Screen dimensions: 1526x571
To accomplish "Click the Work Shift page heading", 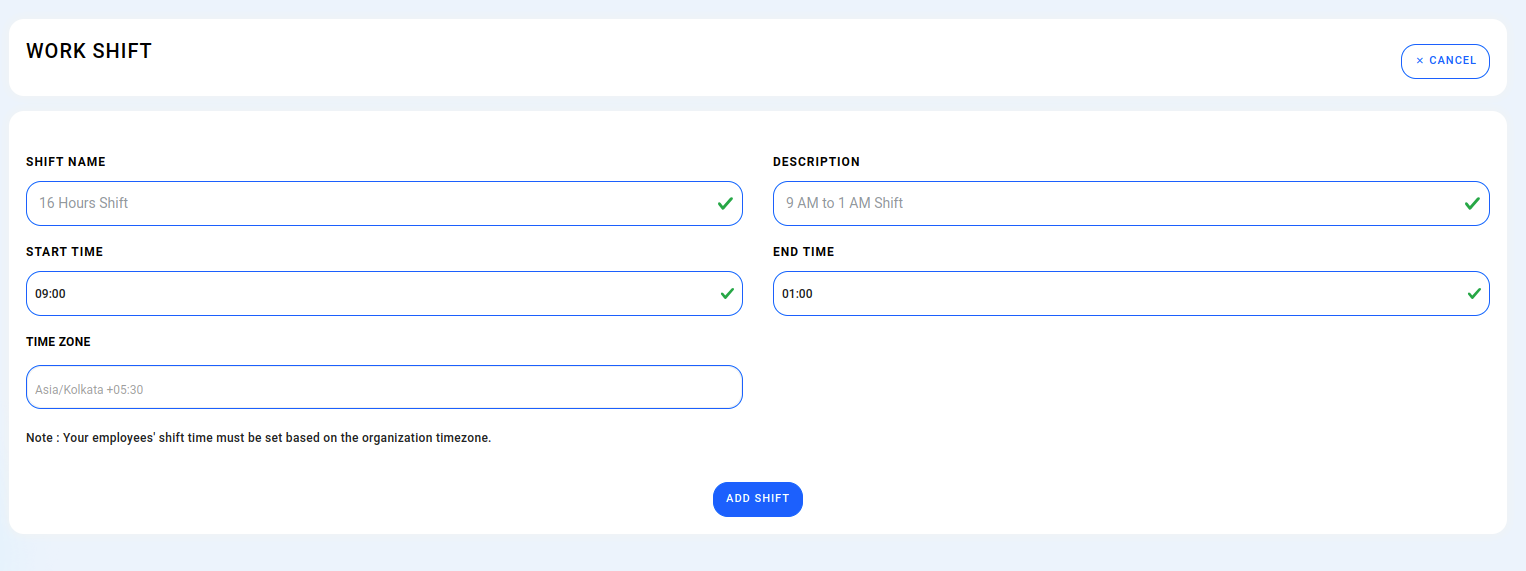I will [x=89, y=51].
